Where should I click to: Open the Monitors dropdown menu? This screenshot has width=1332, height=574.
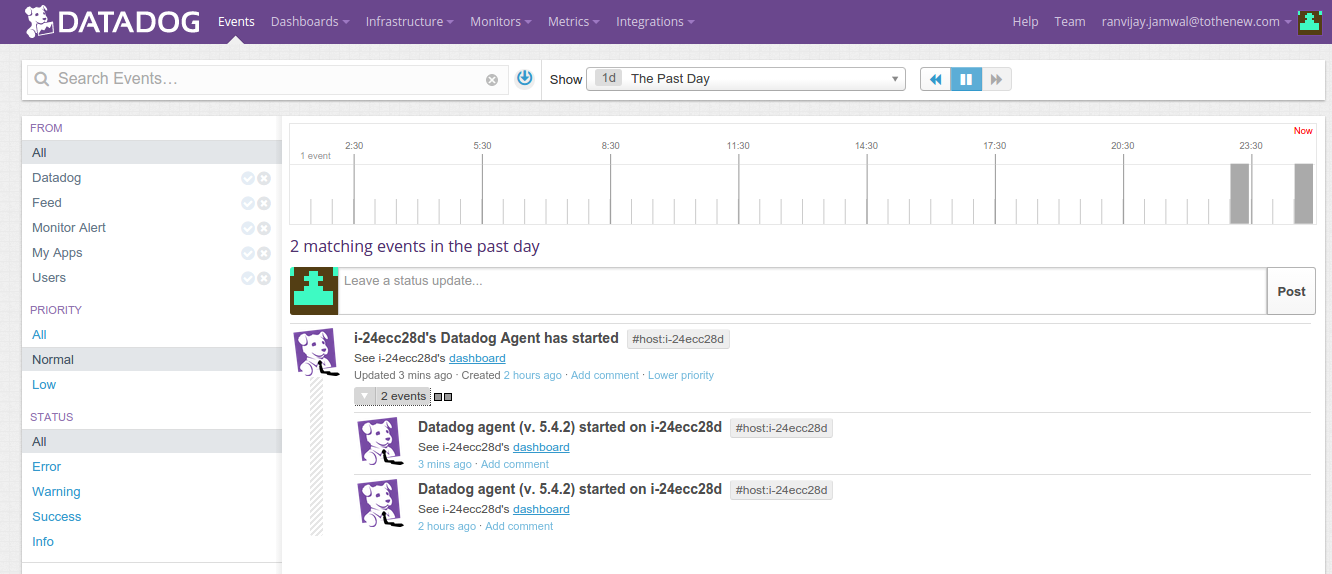501,22
